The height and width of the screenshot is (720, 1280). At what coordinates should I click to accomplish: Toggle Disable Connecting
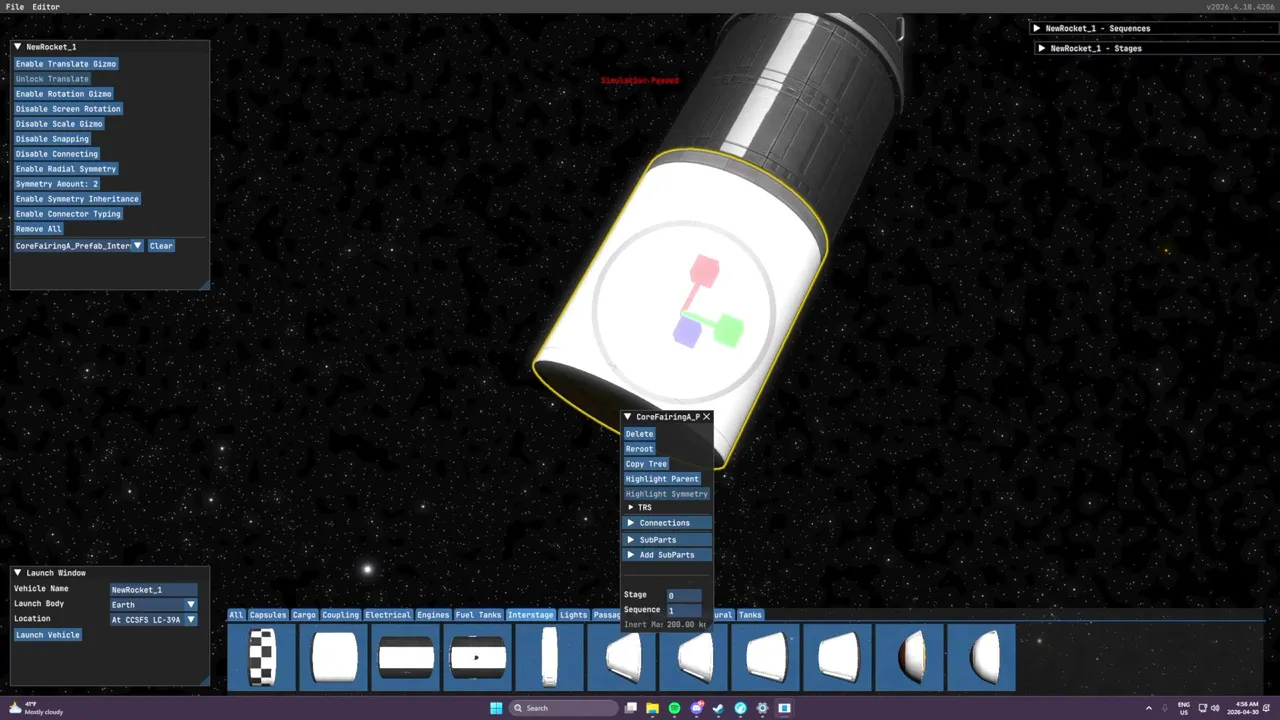[57, 154]
